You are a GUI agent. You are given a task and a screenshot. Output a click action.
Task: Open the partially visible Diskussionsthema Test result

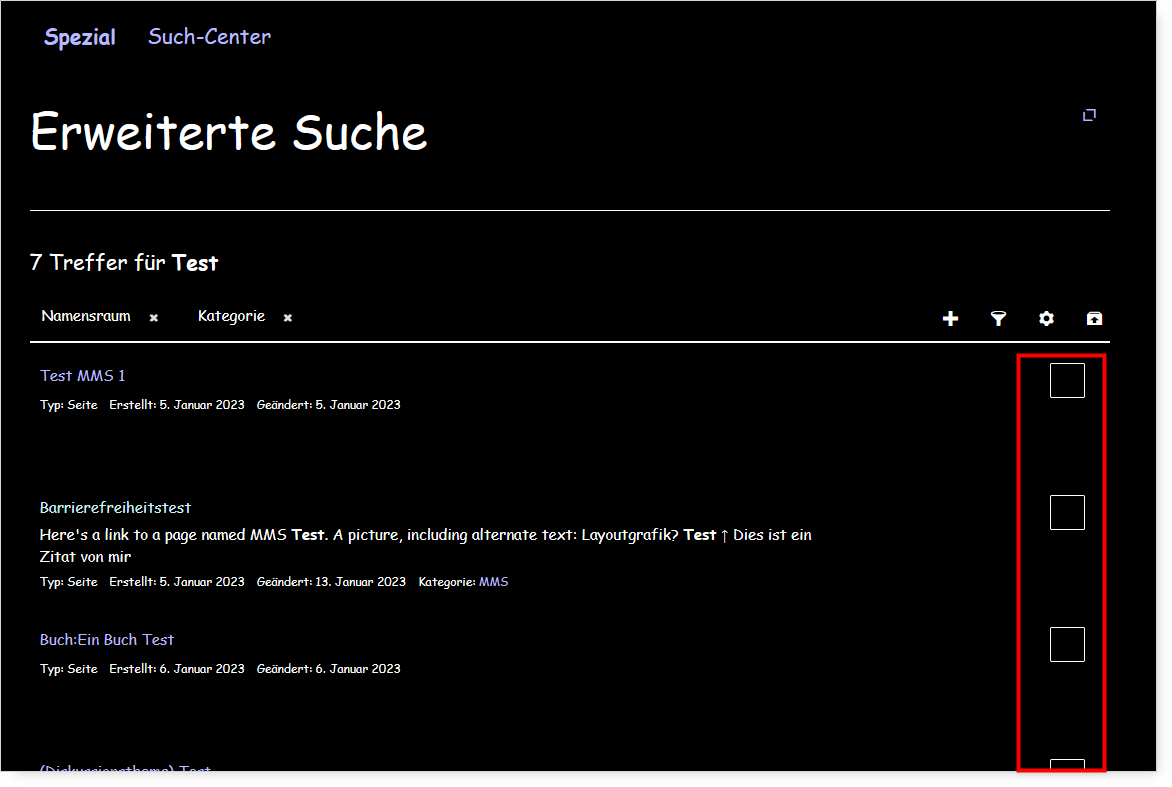pyautogui.click(x=126, y=768)
